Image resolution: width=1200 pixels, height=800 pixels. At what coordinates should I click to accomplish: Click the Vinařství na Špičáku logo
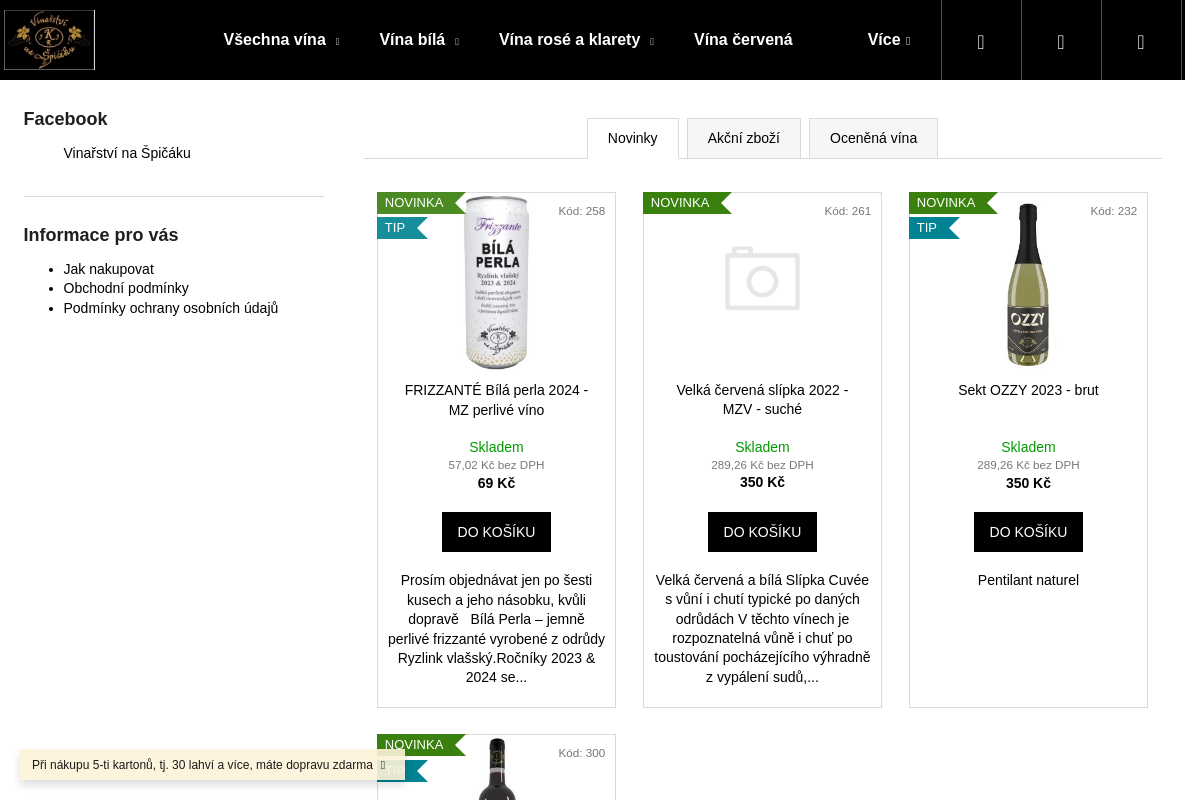[49, 40]
